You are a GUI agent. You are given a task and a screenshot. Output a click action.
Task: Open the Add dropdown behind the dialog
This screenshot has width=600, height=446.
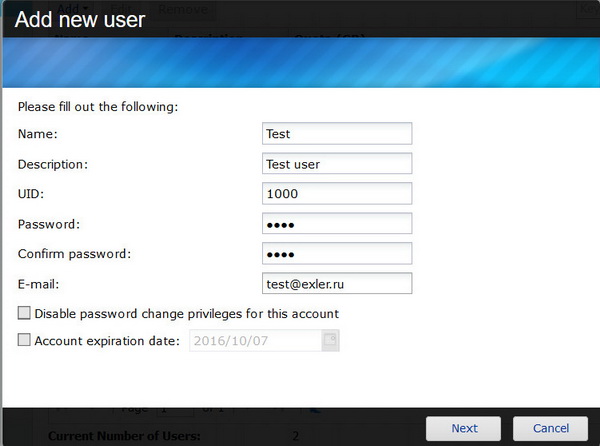(72, 9)
